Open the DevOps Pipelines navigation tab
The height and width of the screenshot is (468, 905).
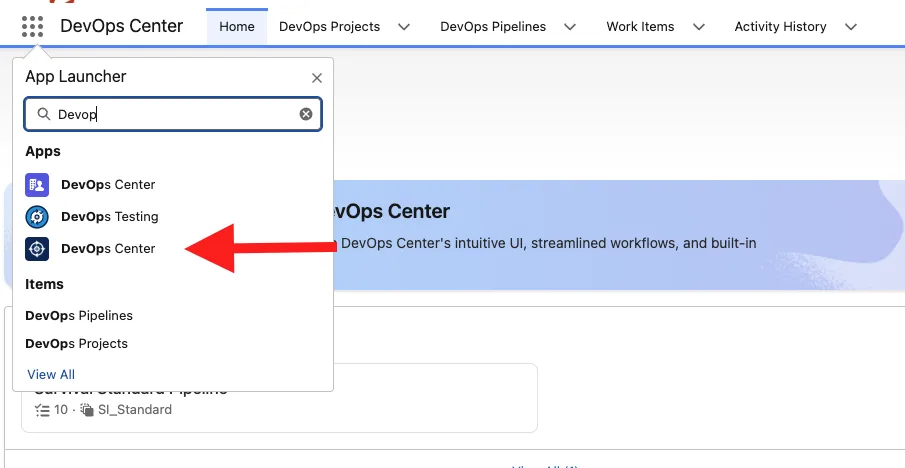(493, 27)
